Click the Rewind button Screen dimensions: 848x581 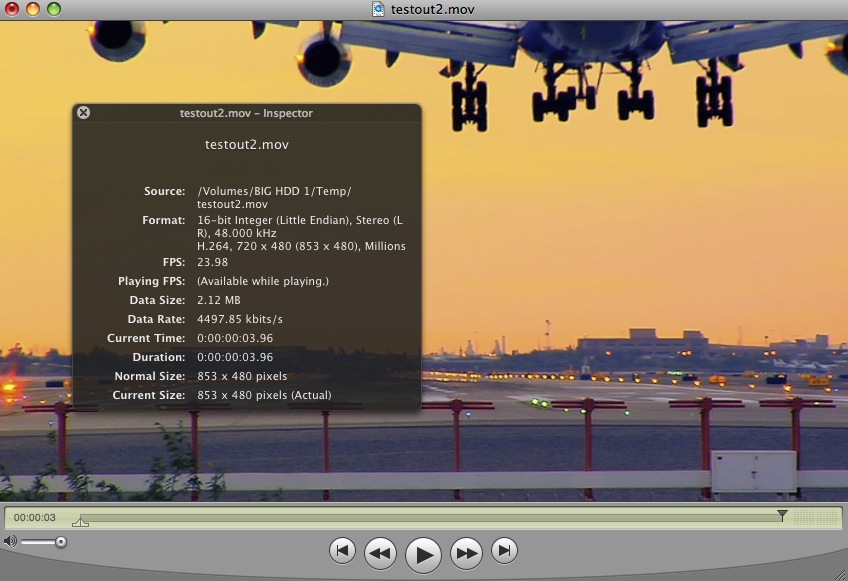click(380, 553)
